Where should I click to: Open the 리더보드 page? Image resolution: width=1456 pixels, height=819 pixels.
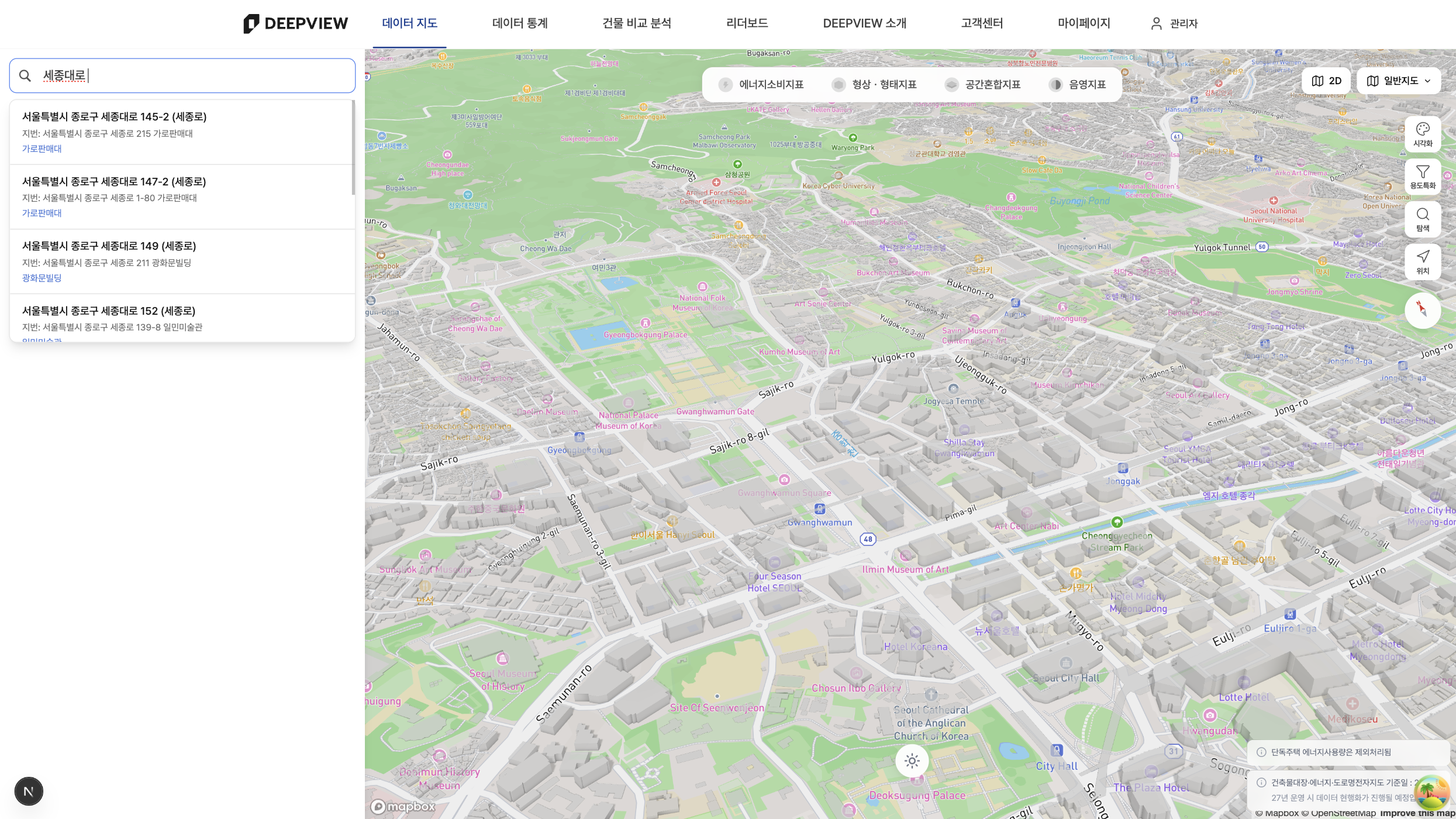(747, 23)
